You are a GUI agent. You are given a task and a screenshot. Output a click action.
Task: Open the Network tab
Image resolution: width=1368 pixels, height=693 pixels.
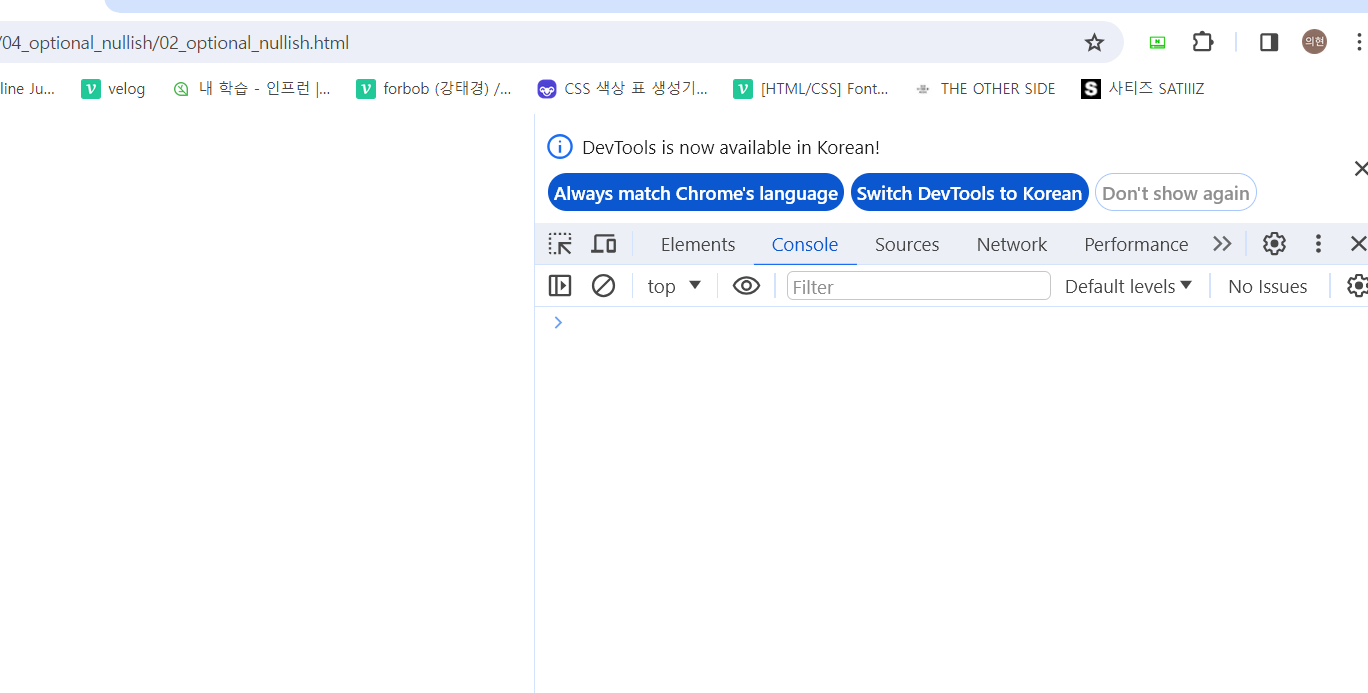click(1012, 245)
